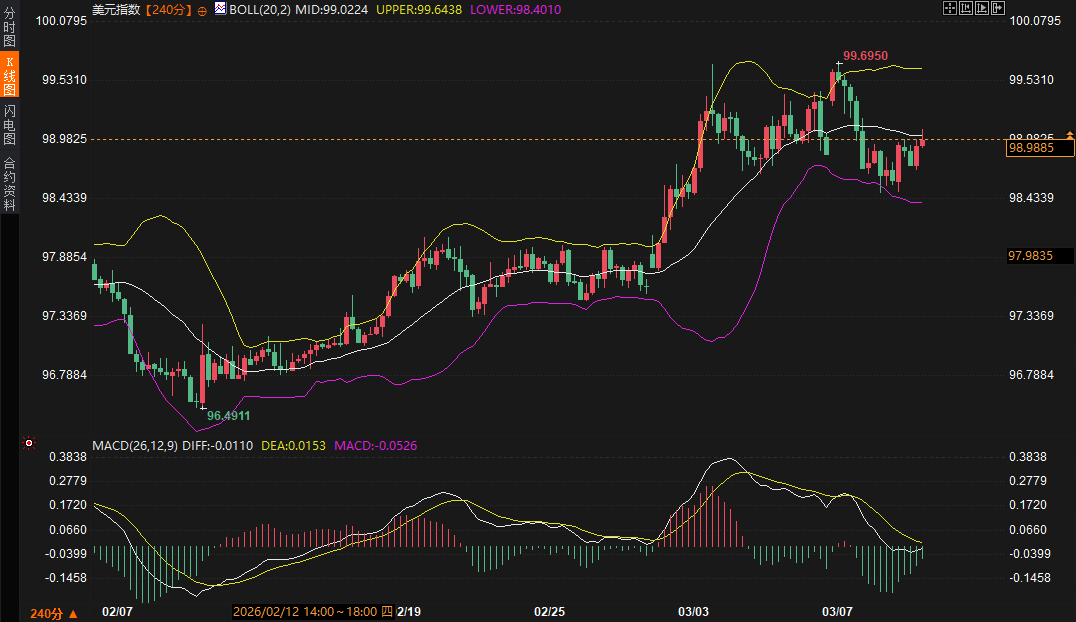This screenshot has width=1076, height=622.
Task: Click the chart playback icon
Action: point(981,8)
